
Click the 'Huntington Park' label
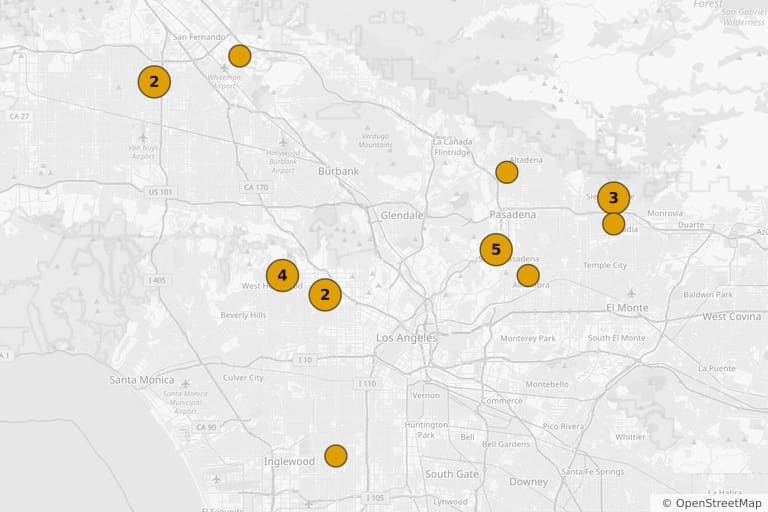426,430
